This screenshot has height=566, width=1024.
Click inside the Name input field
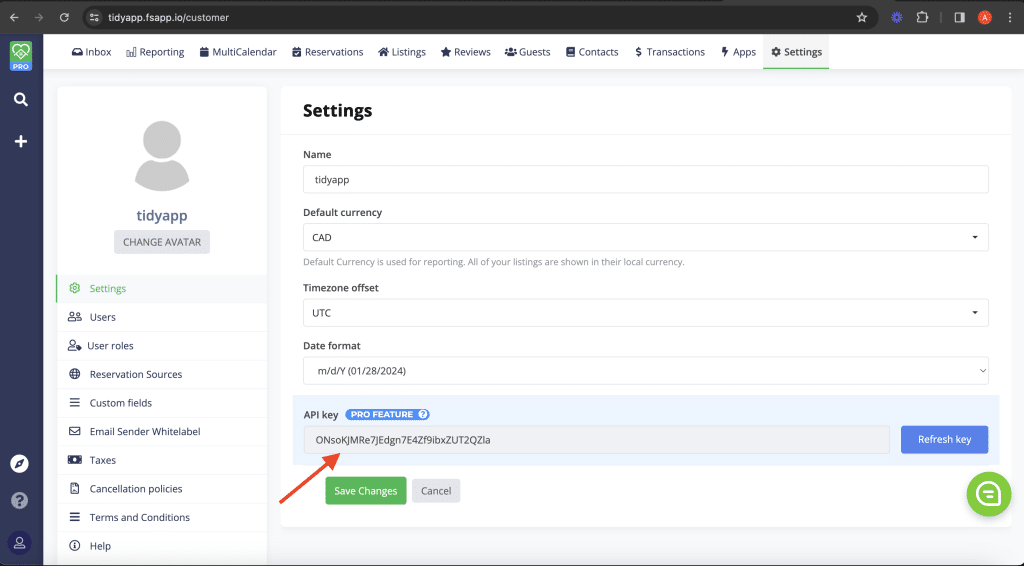[645, 180]
